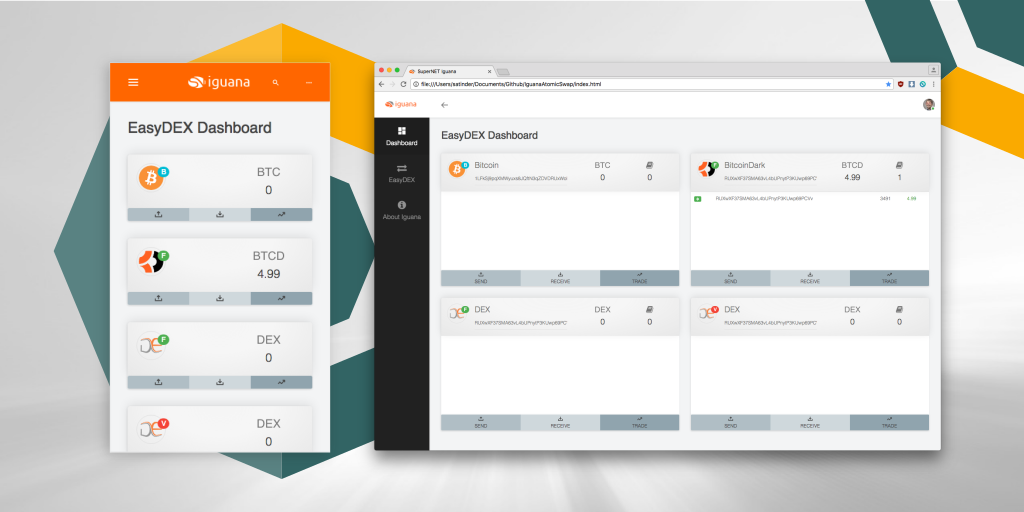
Task: Click the book icon on the BitcoinDark card
Action: pyautogui.click(x=899, y=165)
